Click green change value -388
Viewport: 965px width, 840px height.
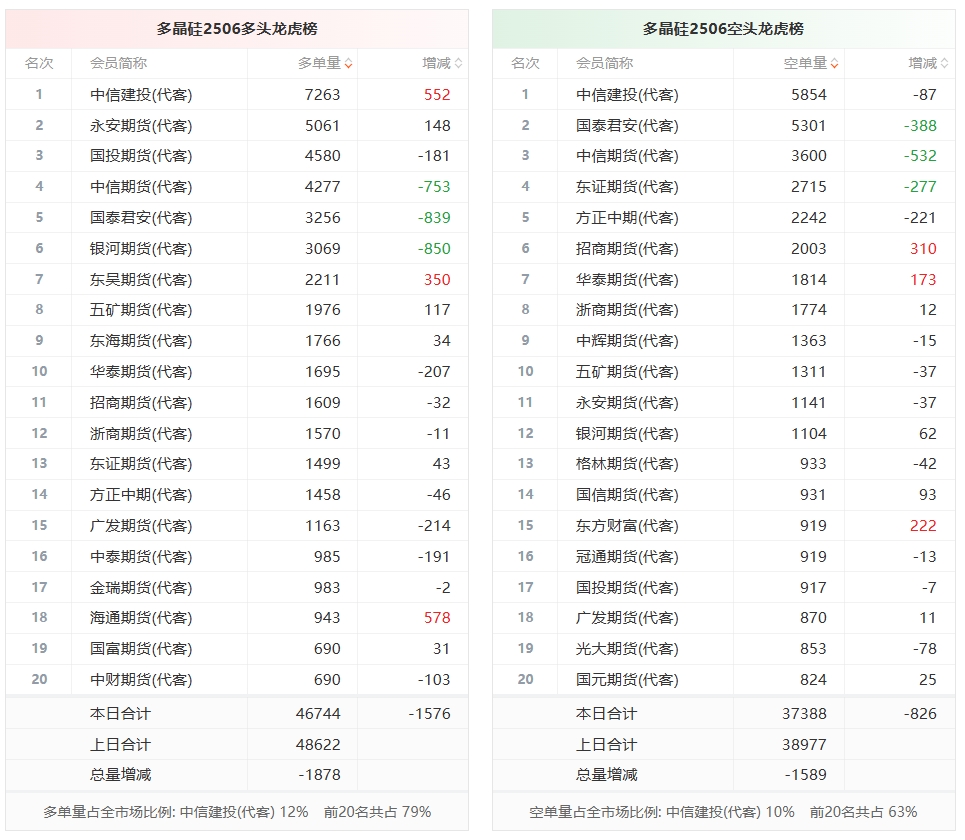click(x=920, y=126)
